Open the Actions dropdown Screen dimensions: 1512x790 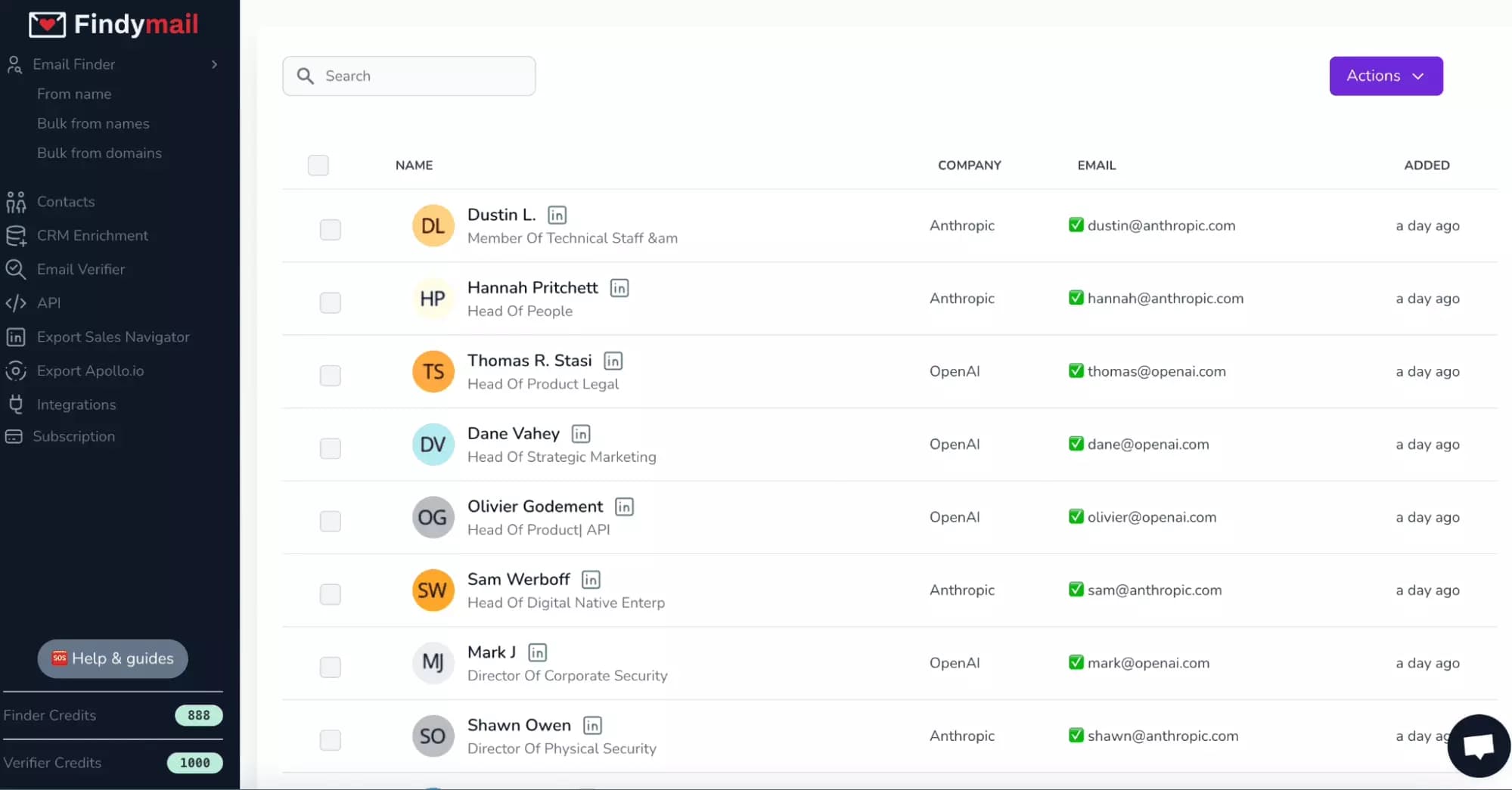tap(1385, 76)
